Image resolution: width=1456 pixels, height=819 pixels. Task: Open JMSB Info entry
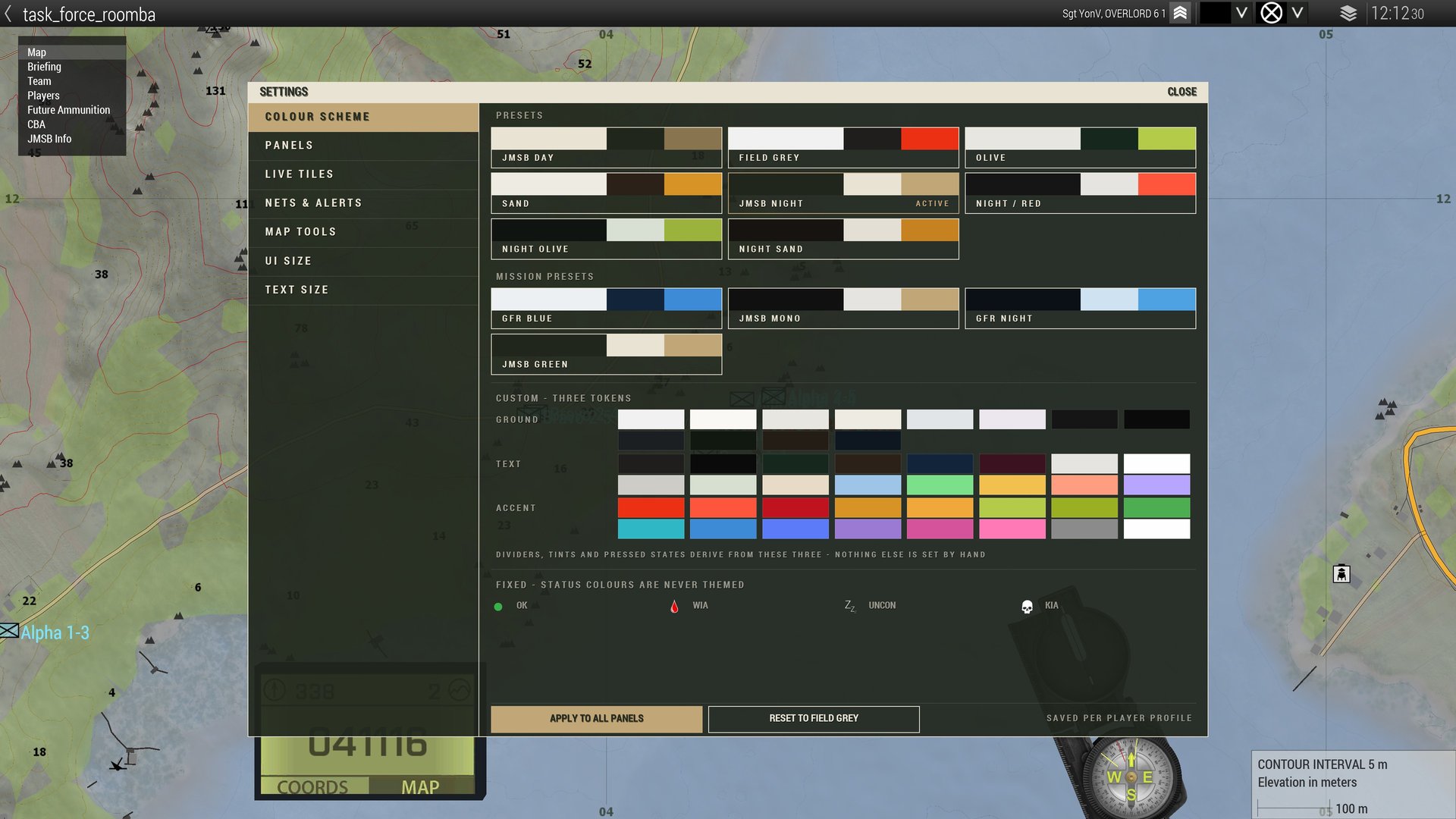(x=49, y=139)
